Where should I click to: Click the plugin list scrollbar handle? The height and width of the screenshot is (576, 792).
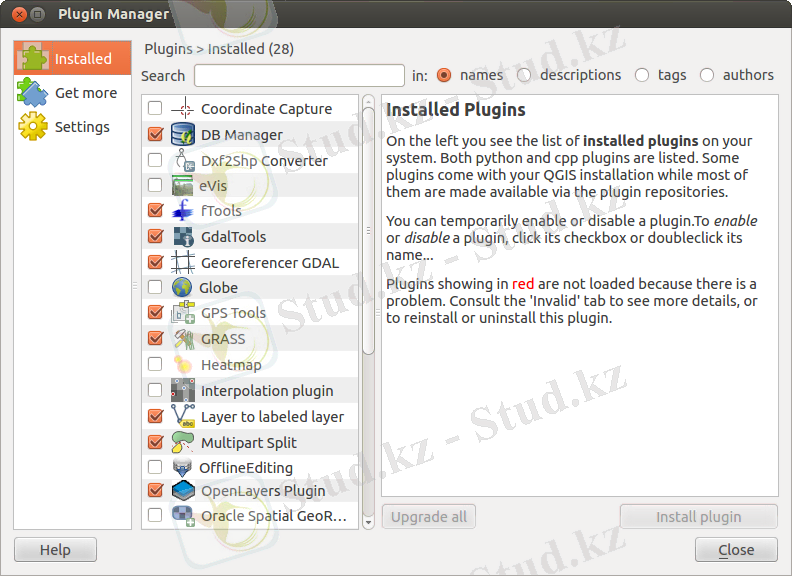pyautogui.click(x=369, y=230)
